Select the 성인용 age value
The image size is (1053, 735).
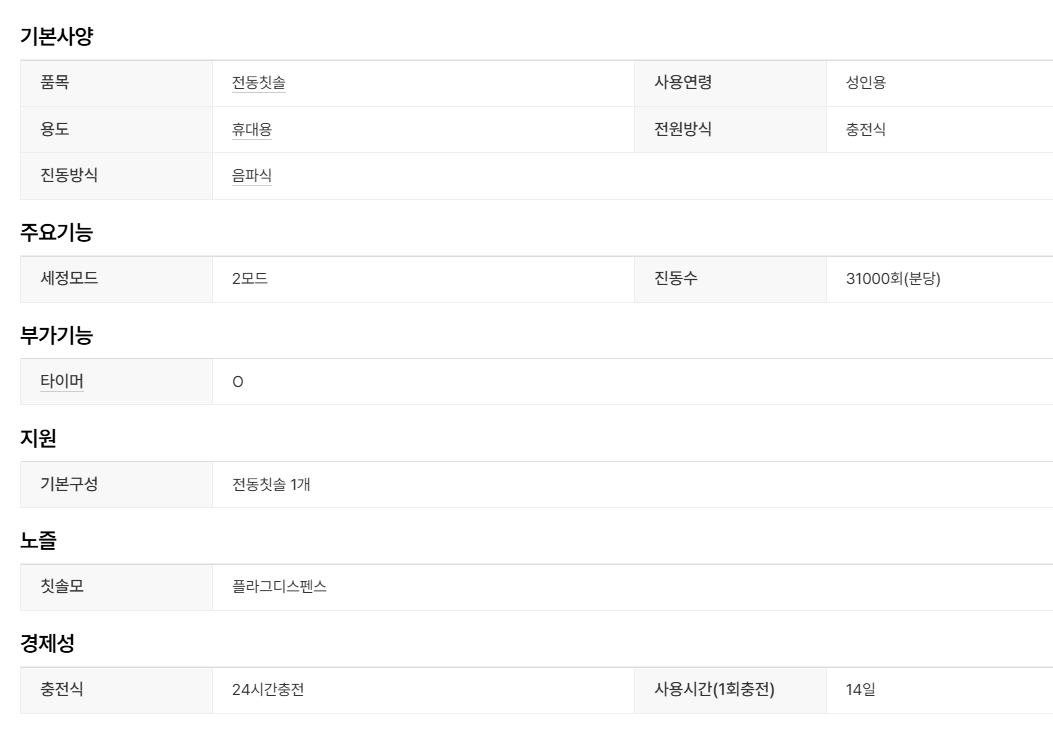pos(866,83)
